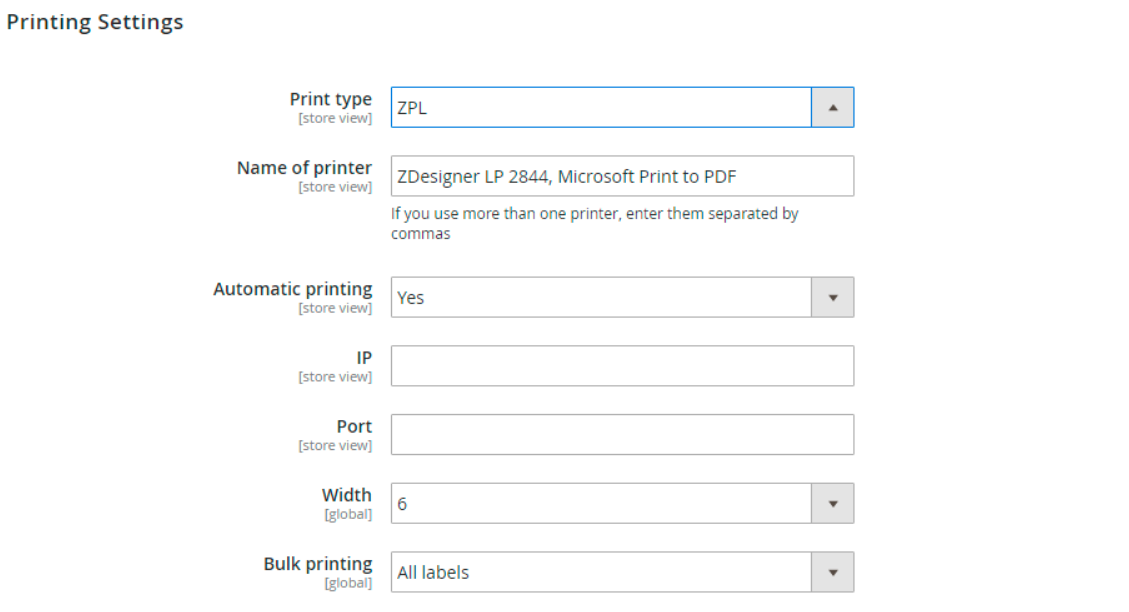Click the Printing Settings section heading

(x=95, y=22)
